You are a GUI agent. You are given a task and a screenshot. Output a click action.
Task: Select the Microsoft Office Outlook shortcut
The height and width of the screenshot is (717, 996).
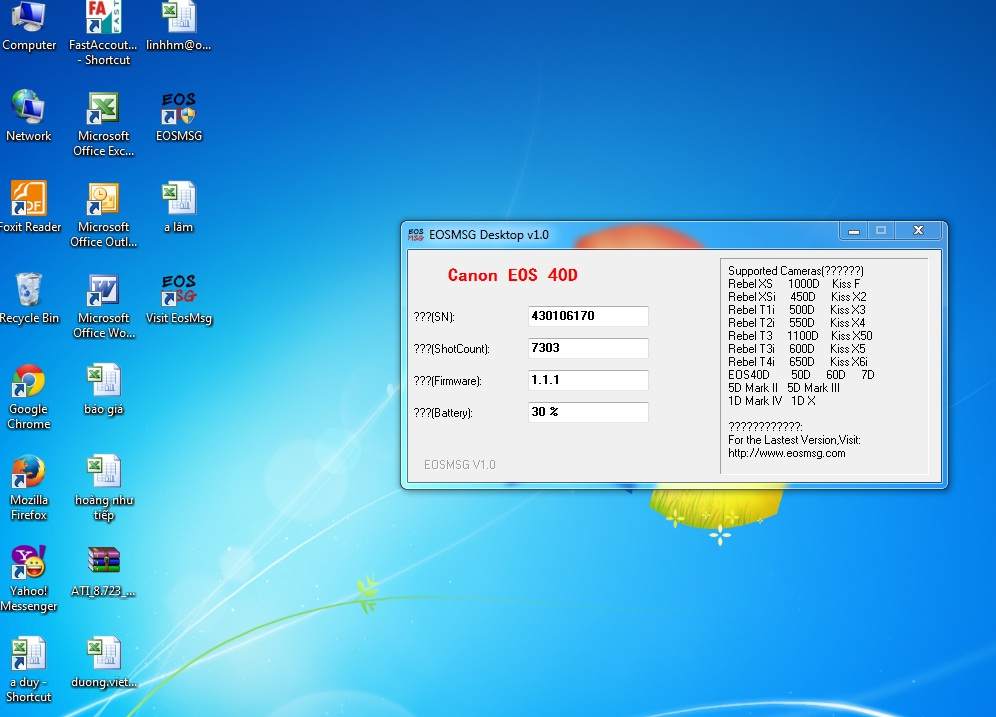[104, 215]
